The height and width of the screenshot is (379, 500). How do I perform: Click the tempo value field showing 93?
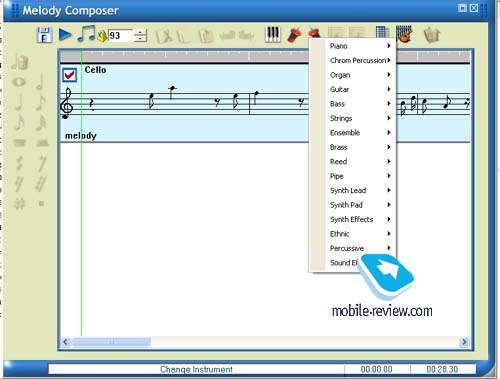120,36
